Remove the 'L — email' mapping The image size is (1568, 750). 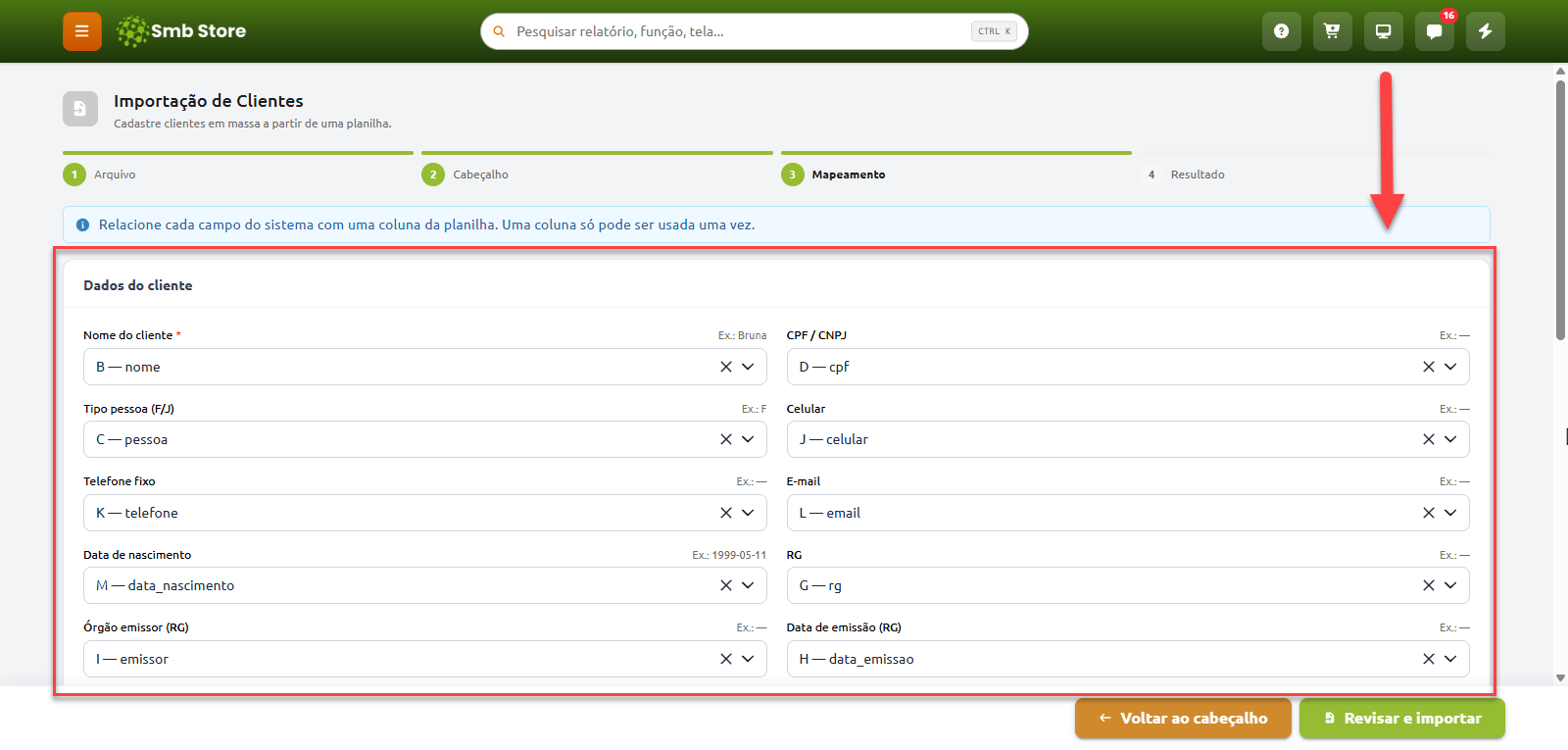[x=1429, y=513]
